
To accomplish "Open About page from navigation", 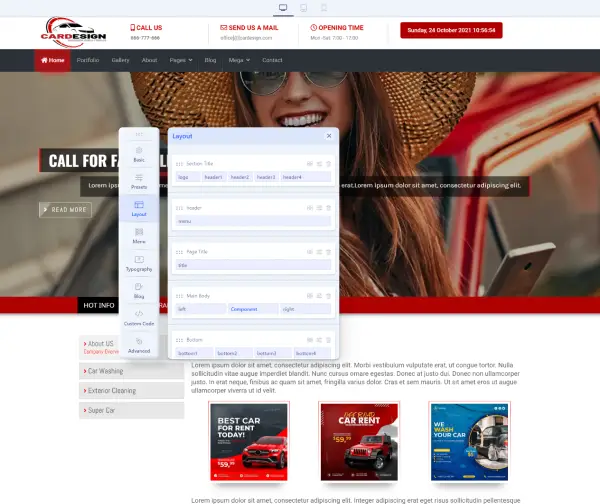I will (x=149, y=60).
